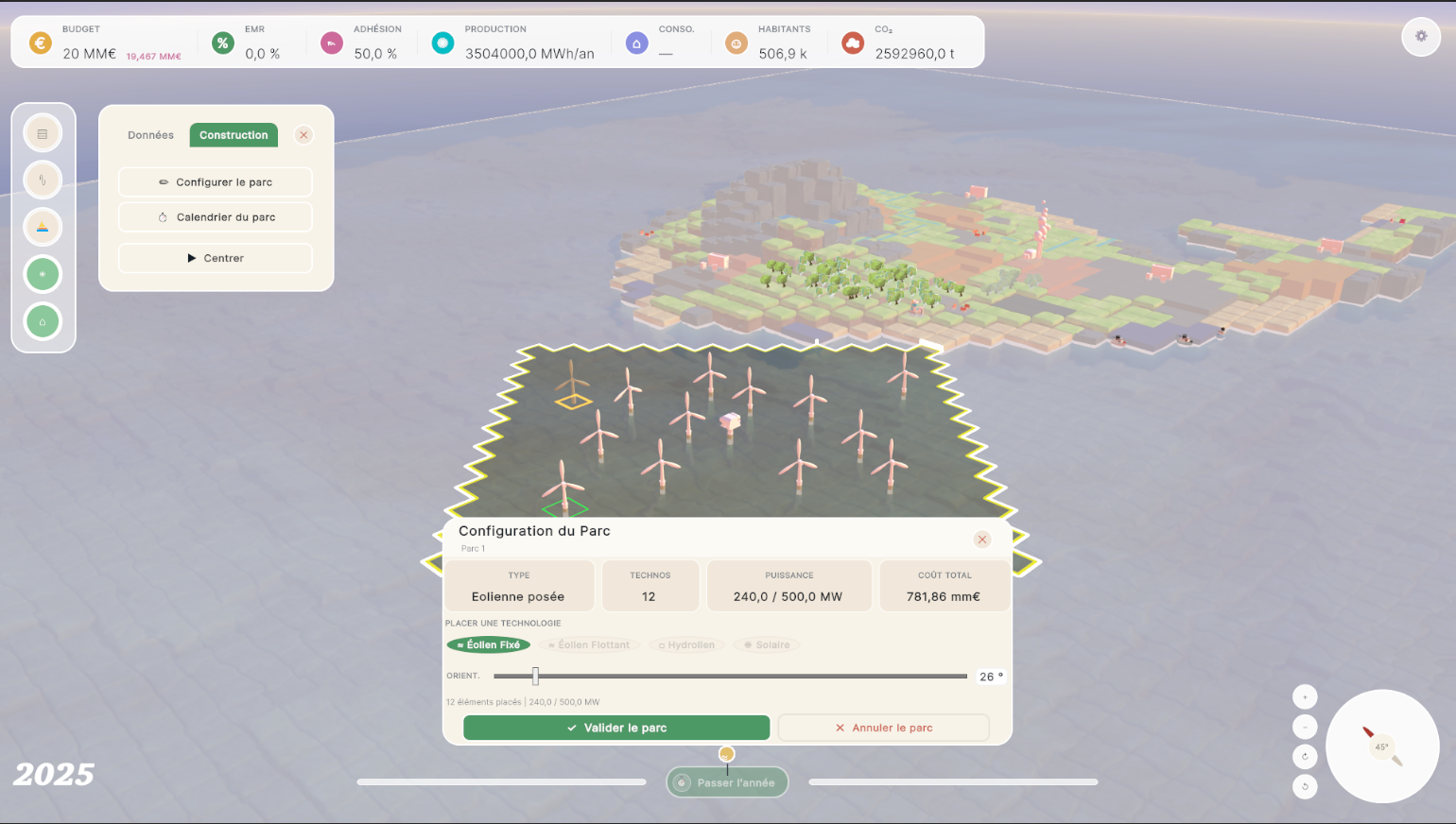Click the green house icon in sidebar

click(x=43, y=321)
